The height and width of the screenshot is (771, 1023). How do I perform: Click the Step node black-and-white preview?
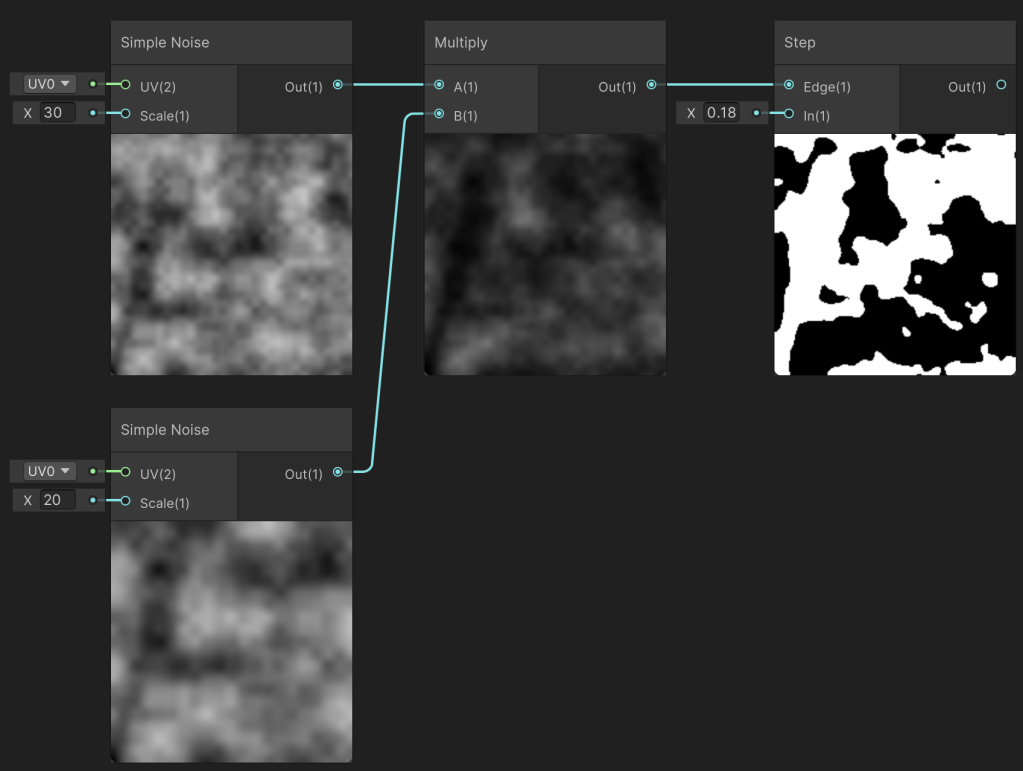tap(895, 255)
